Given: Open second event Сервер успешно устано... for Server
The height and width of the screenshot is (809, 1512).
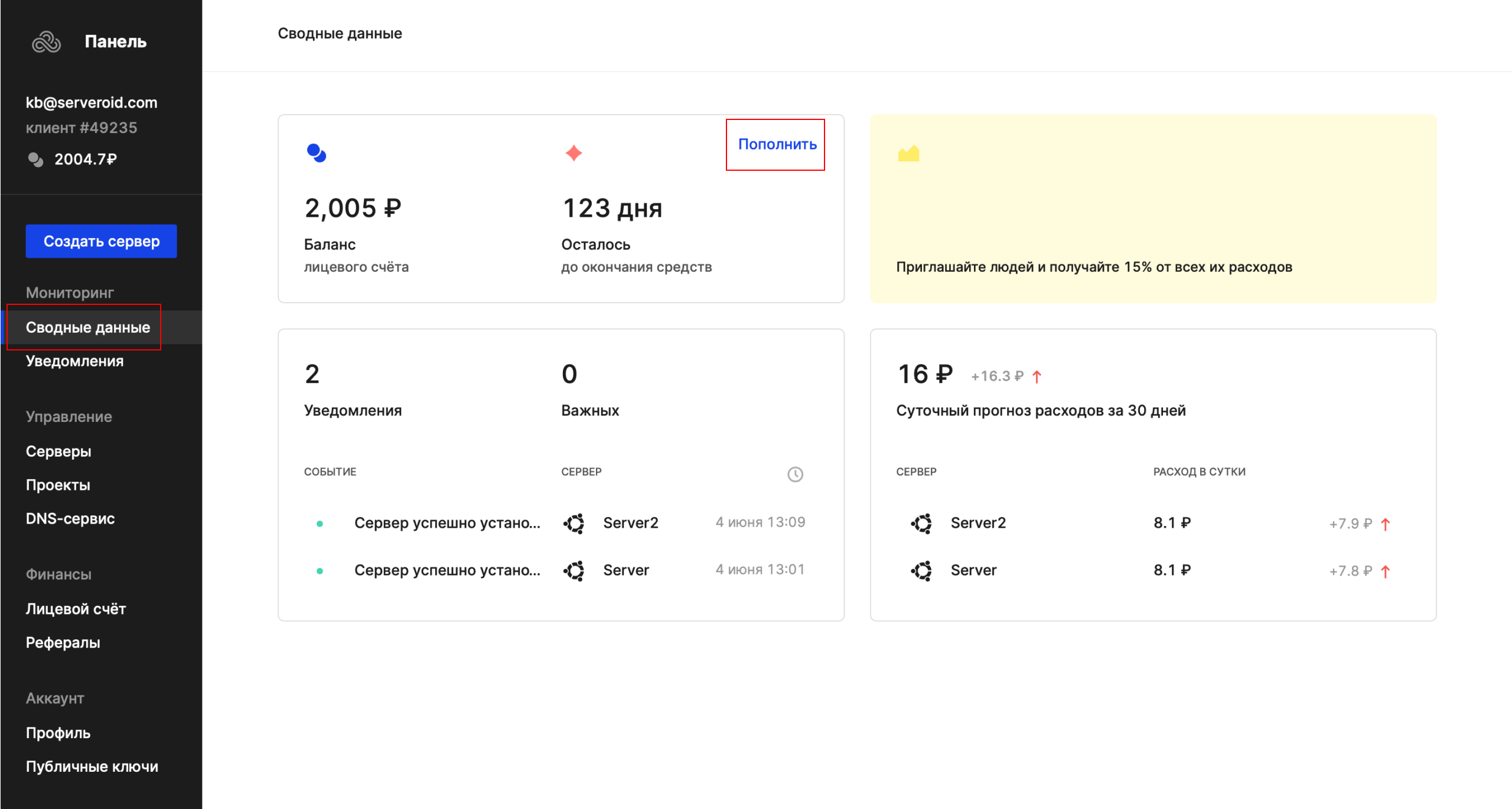Looking at the screenshot, I should (x=447, y=570).
